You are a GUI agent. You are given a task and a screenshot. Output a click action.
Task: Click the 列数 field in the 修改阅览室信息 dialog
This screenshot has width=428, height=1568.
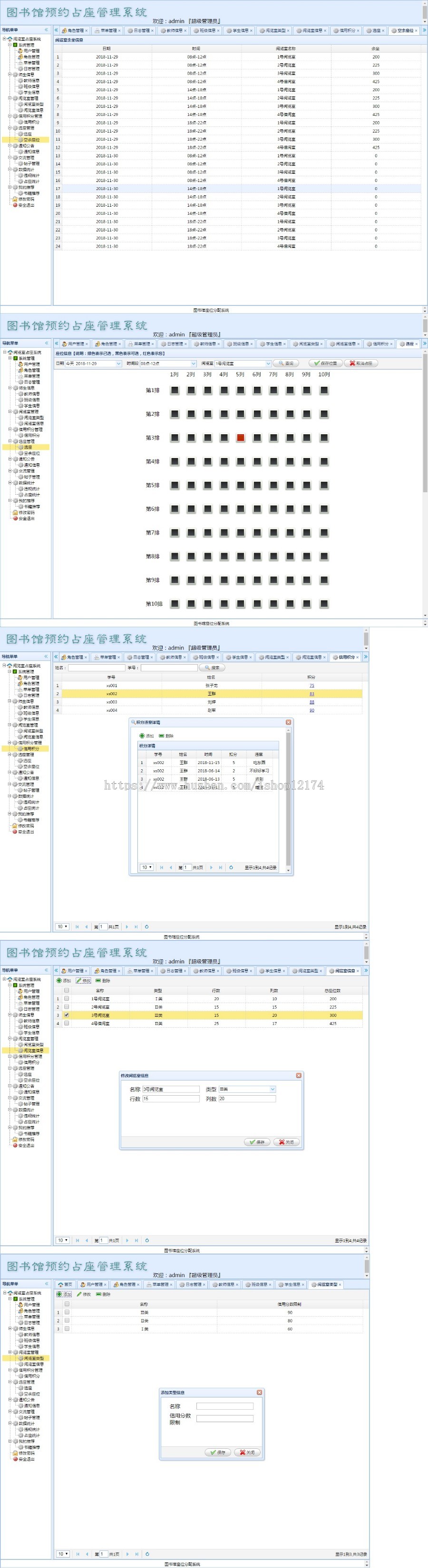[x=247, y=1100]
